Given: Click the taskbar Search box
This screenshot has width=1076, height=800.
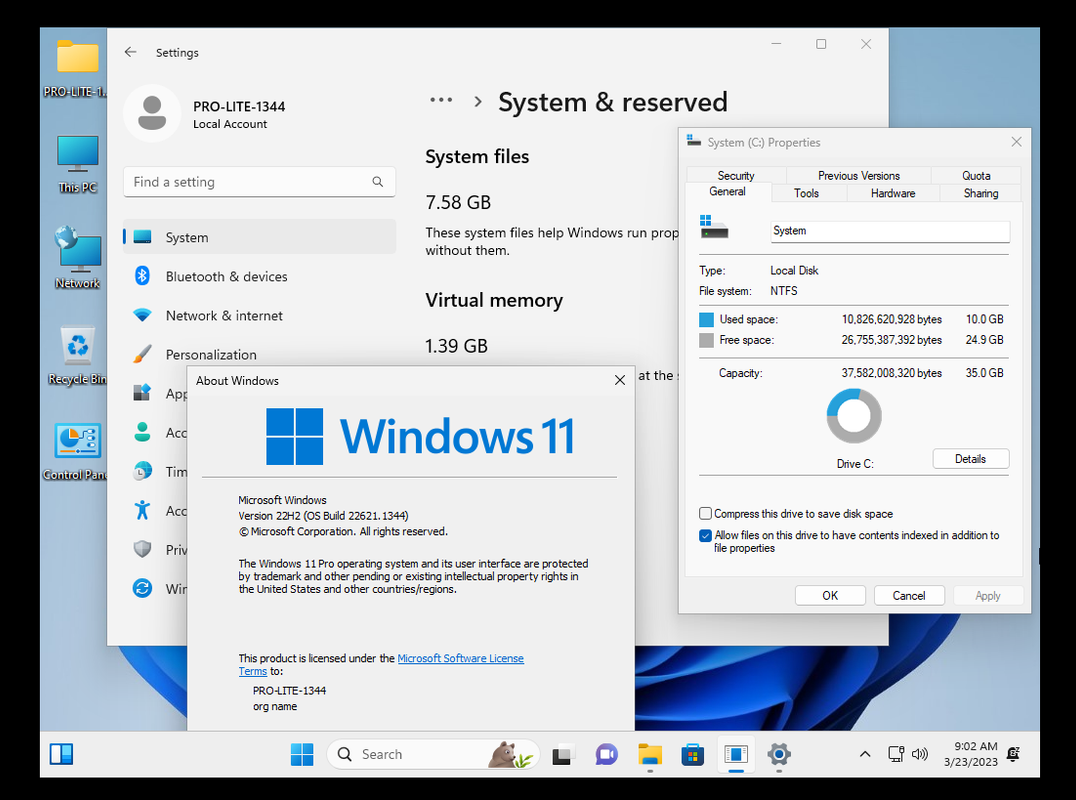Looking at the screenshot, I should [433, 754].
